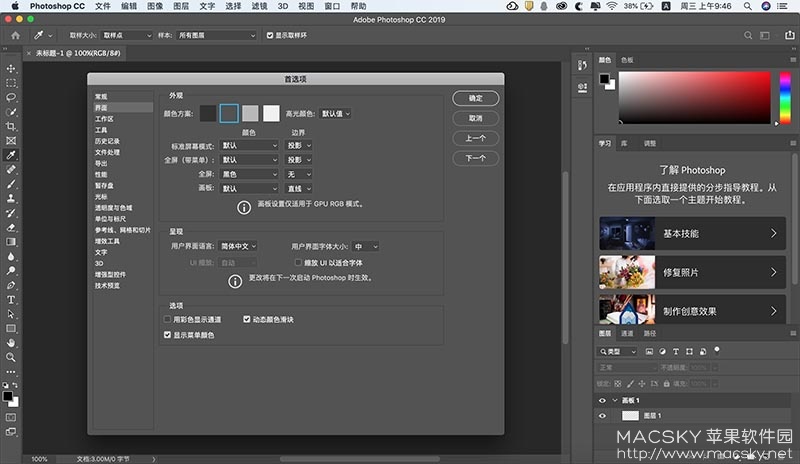Change screen mode icon at toolbox bottom
Screen dimensions: 800x464
[11, 432]
